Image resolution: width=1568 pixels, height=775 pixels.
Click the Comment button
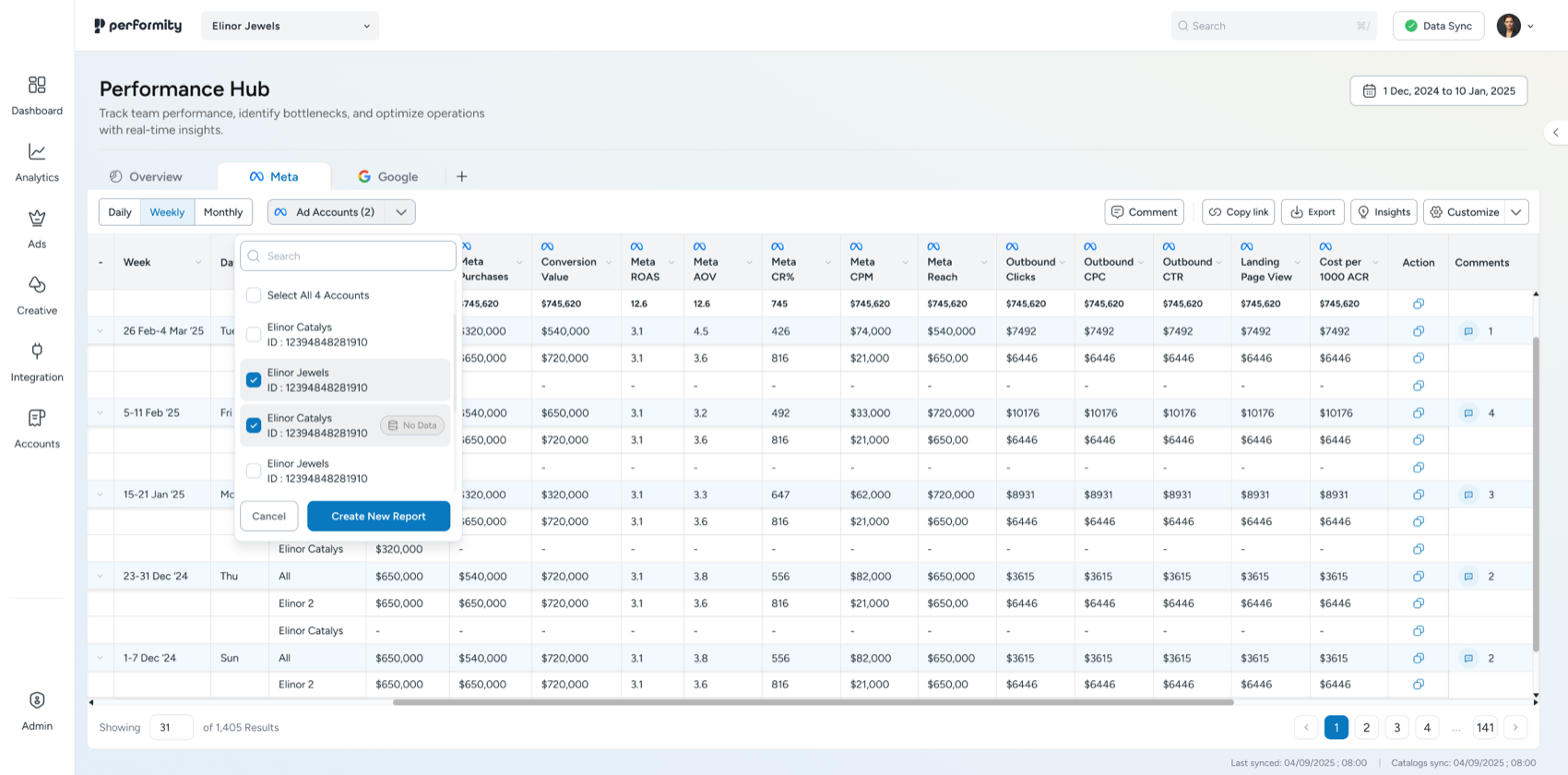[1145, 212]
